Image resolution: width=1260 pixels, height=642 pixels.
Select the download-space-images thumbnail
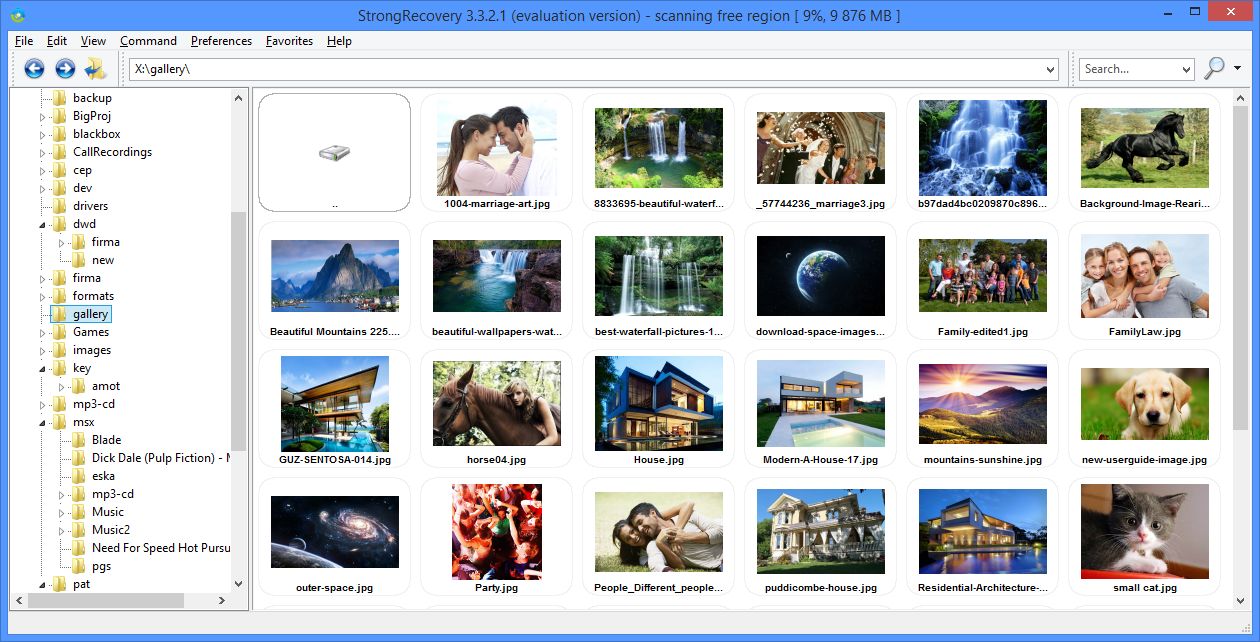coord(821,281)
